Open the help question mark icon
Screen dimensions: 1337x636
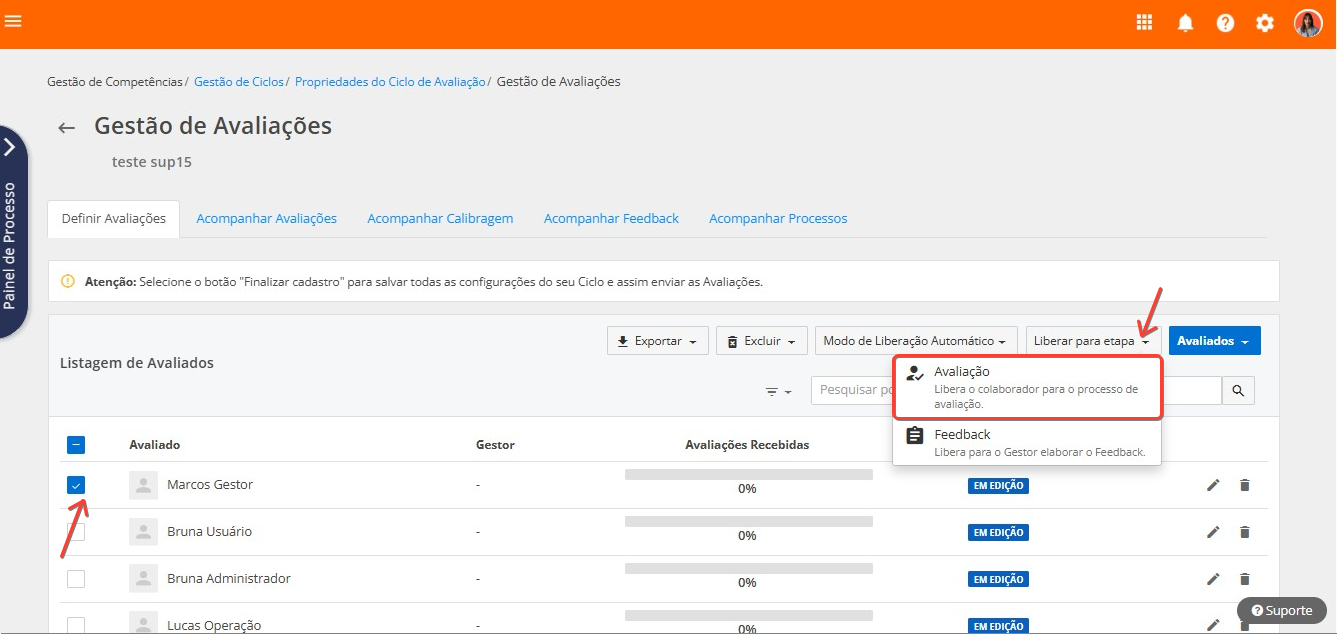[1225, 23]
